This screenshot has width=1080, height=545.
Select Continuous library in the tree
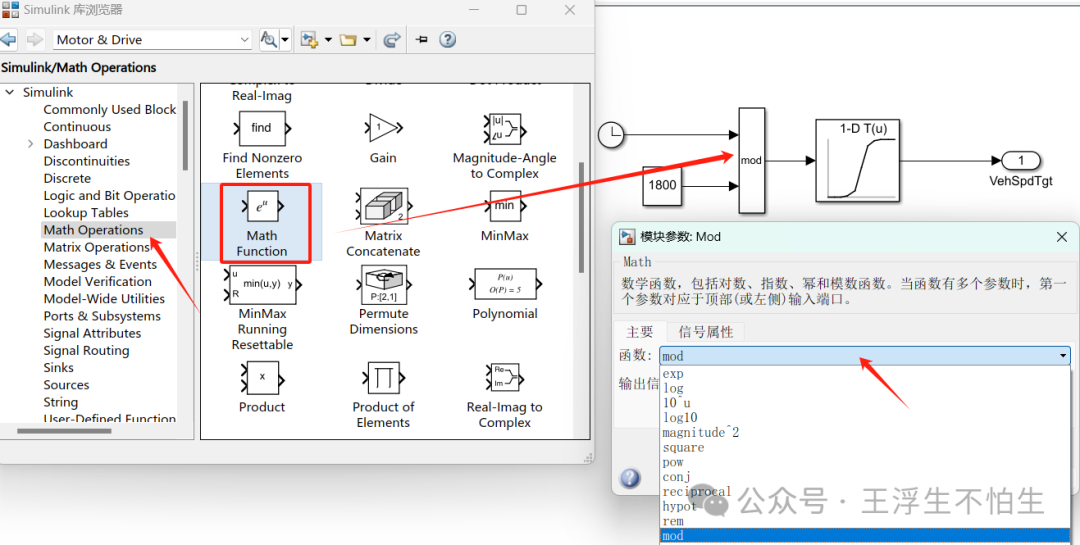tap(77, 127)
